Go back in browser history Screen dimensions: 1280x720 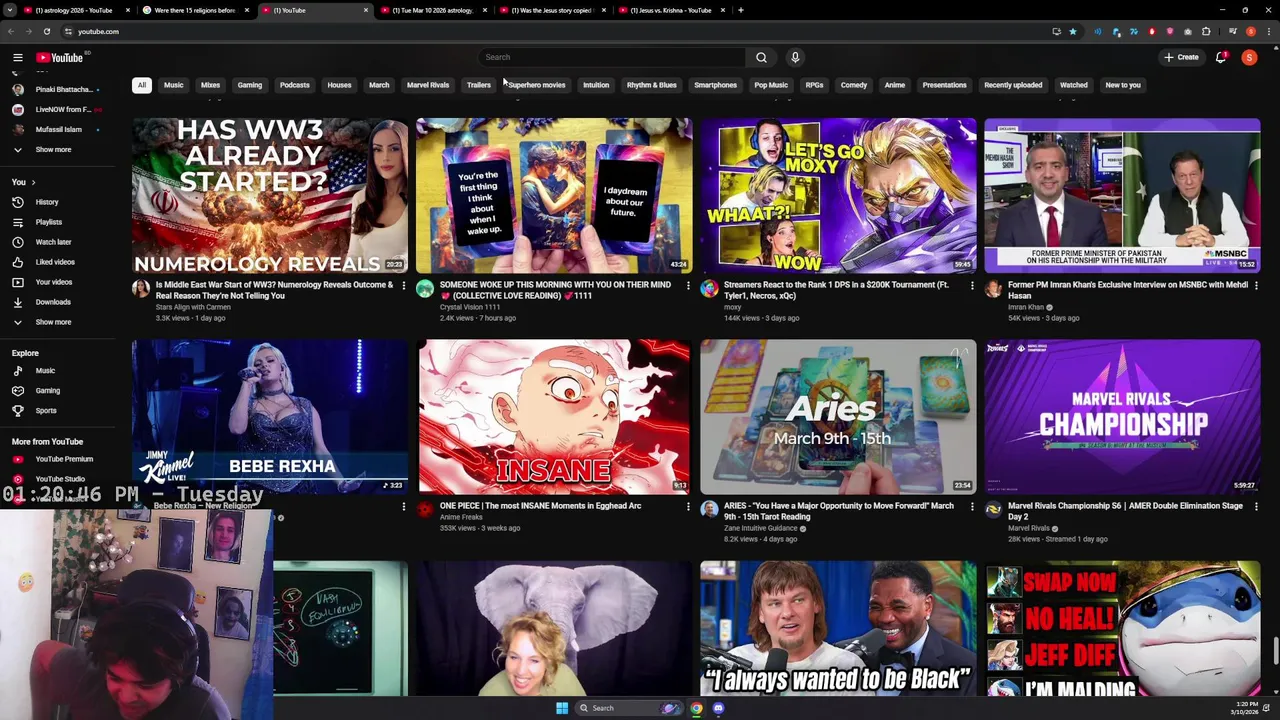(x=11, y=31)
